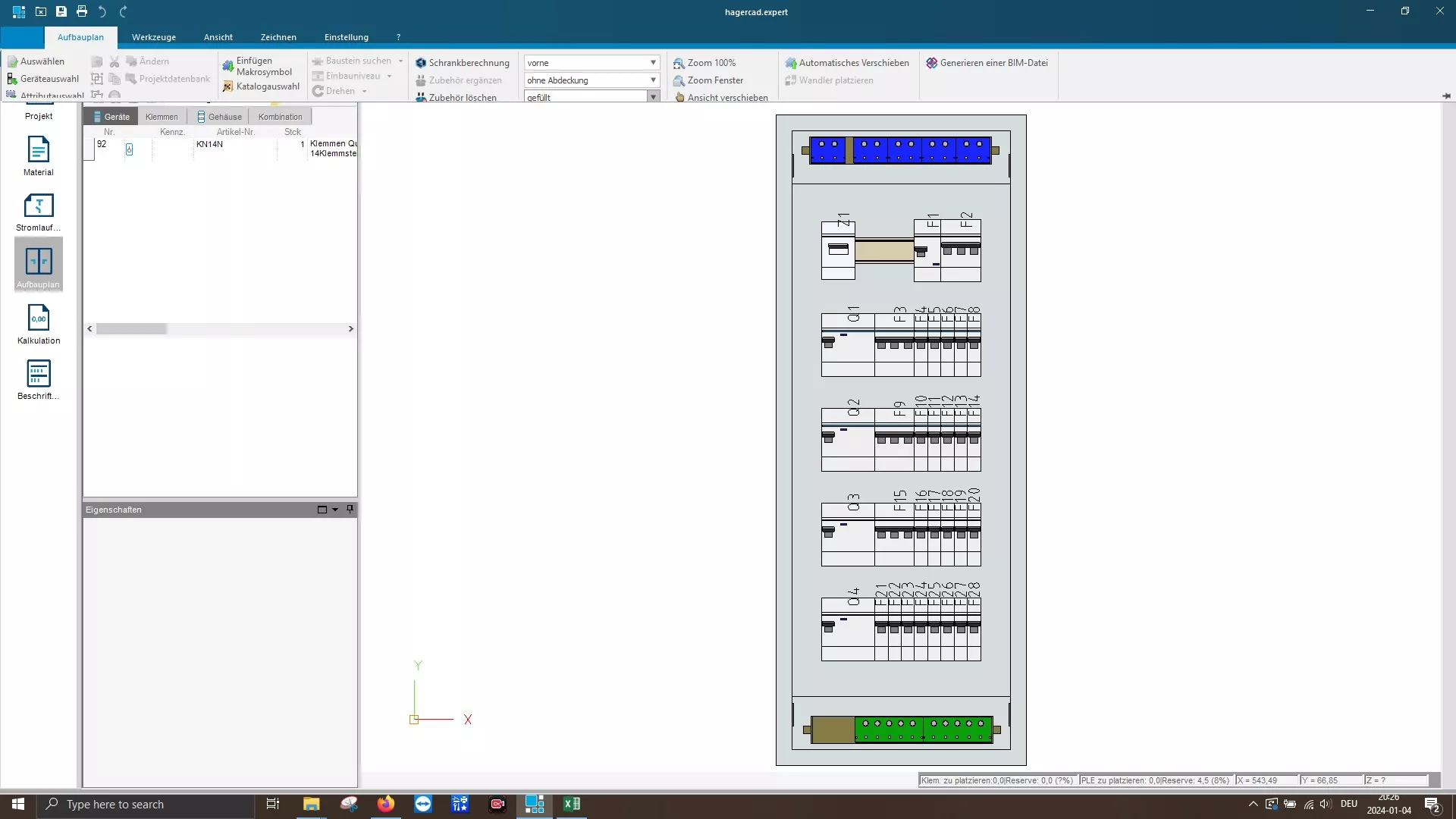
Task: Switch to the Klemmen tab
Action: pos(162,117)
